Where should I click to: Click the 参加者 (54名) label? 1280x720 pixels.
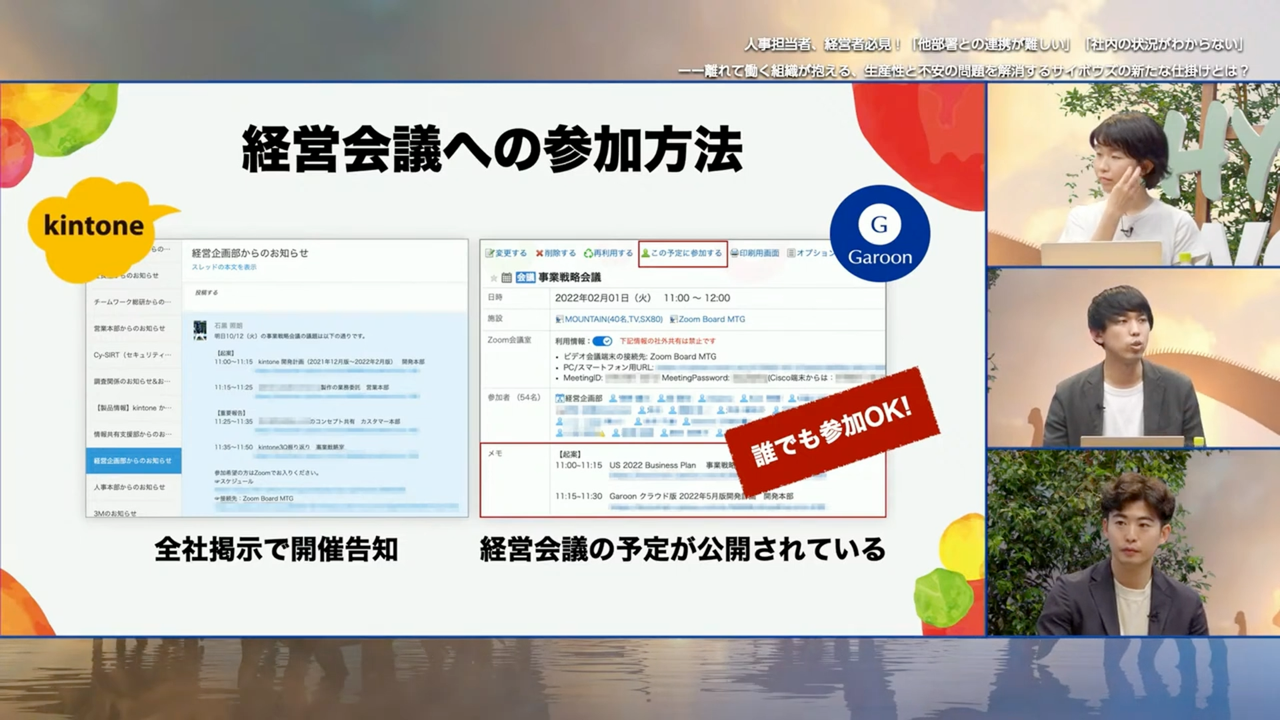[x=513, y=398]
